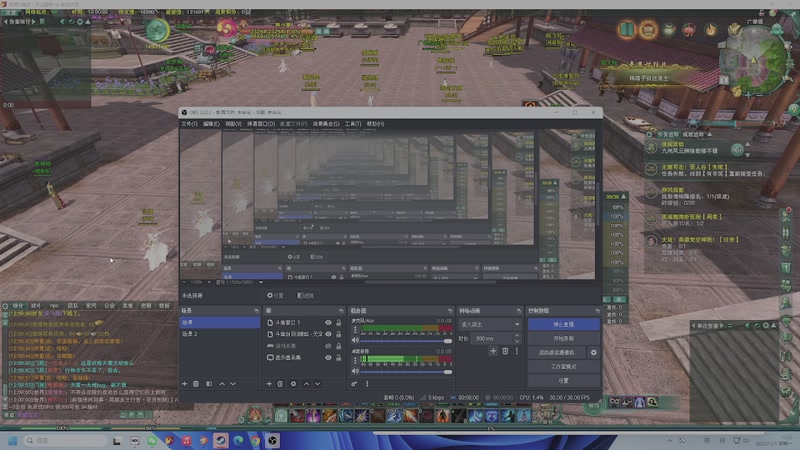Viewport: 800px width, 450px height.
Task: Increase transition duration with up arrow
Action: (x=517, y=336)
